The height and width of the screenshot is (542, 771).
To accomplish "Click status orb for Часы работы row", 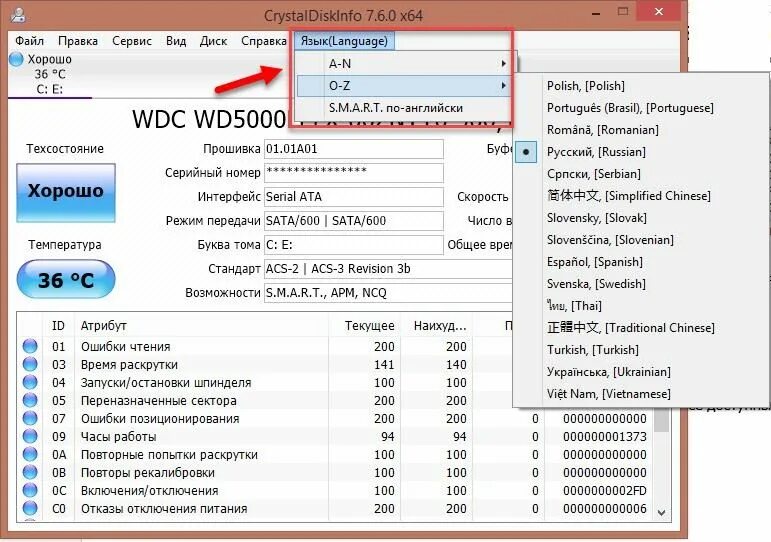I will click(30, 436).
